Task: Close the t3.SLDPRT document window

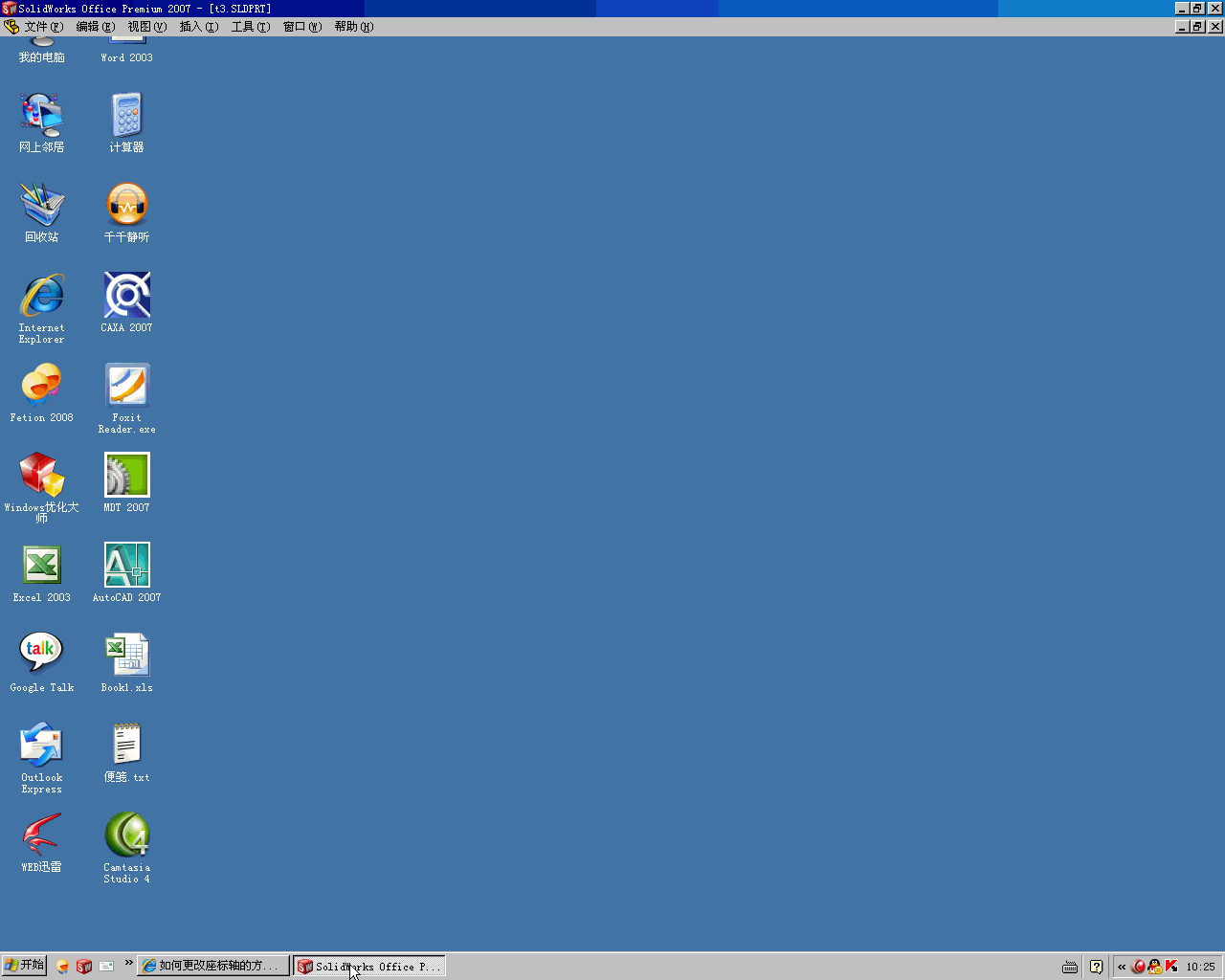Action: coord(1215,27)
